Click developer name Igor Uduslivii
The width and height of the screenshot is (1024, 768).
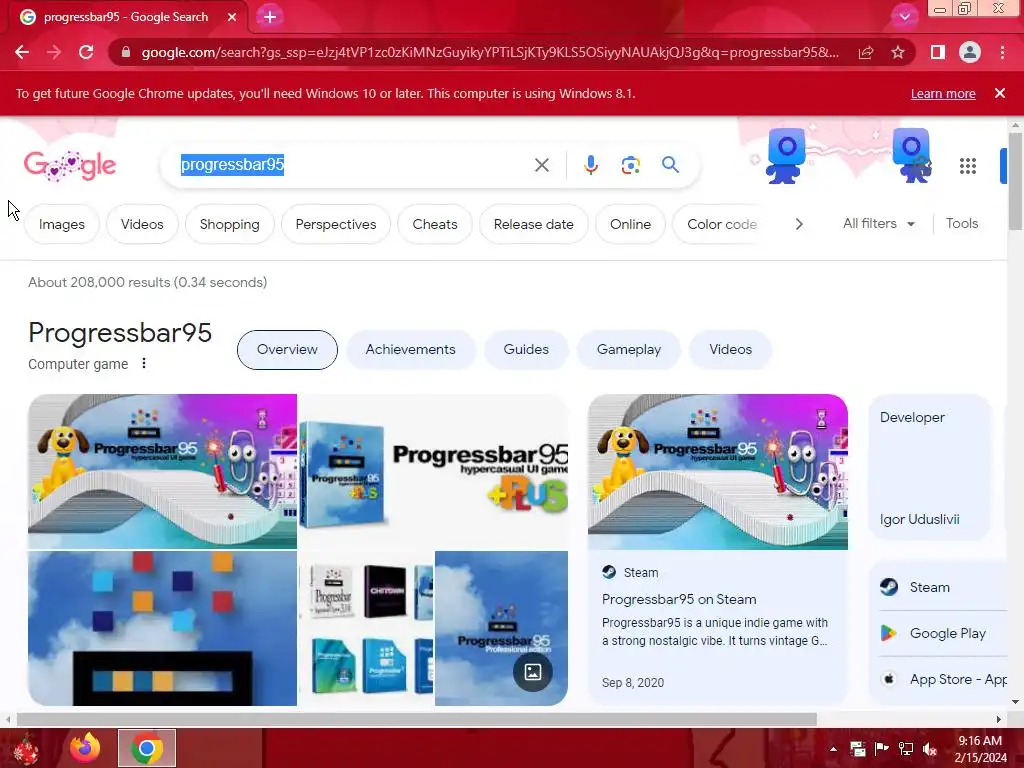pyautogui.click(x=920, y=519)
